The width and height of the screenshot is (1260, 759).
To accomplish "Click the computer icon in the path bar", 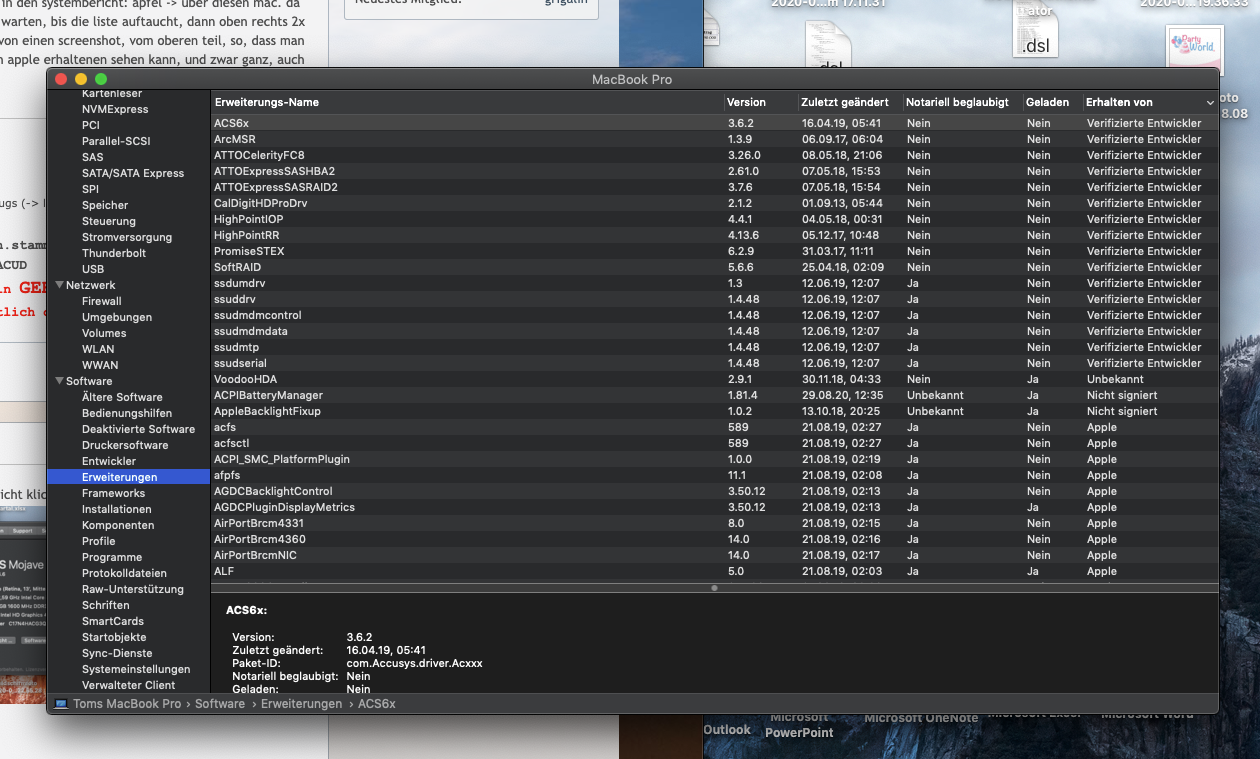I will [62, 704].
